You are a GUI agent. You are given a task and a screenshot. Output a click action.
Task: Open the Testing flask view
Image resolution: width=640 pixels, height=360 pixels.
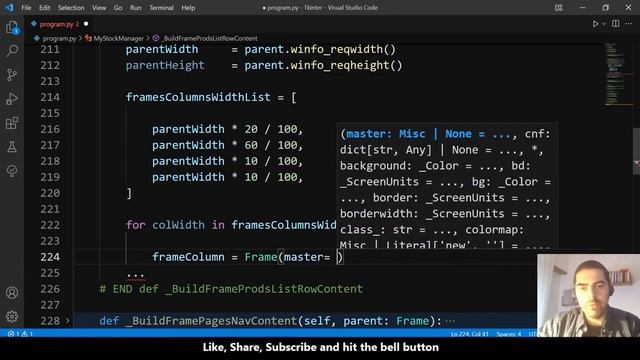(12, 147)
